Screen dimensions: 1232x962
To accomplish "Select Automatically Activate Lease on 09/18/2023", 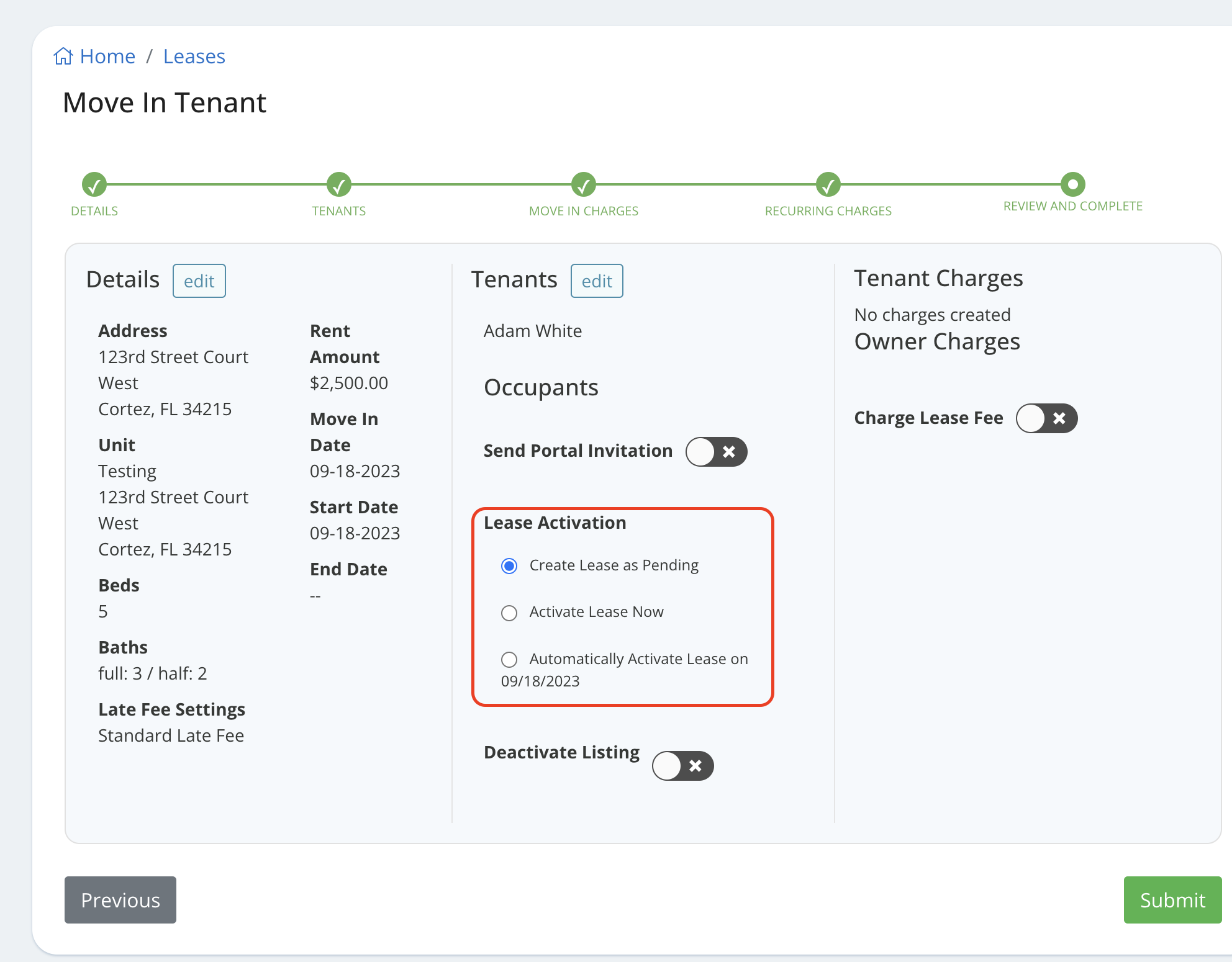I will (509, 660).
